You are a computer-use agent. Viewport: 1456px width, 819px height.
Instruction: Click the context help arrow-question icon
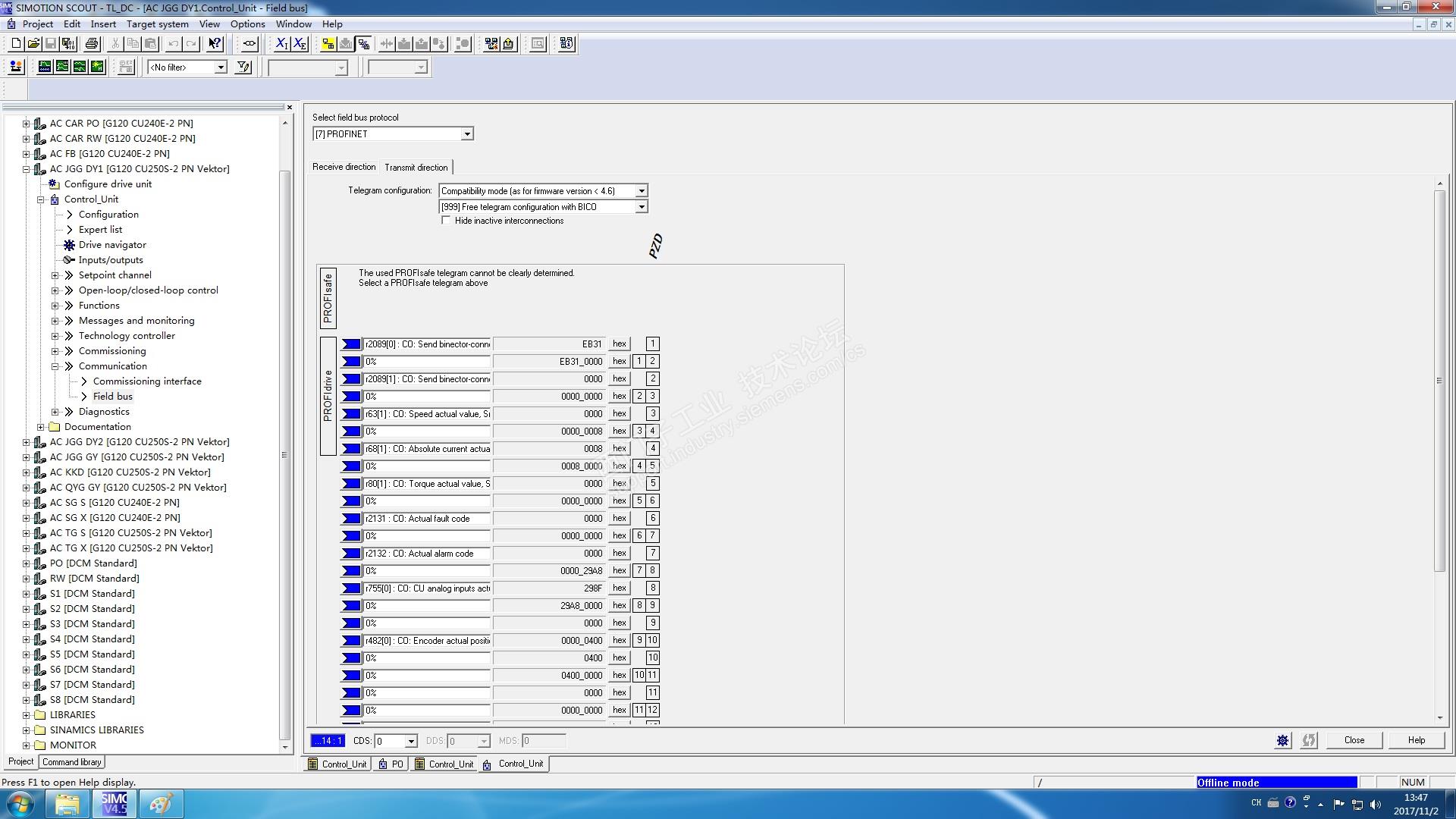click(215, 44)
